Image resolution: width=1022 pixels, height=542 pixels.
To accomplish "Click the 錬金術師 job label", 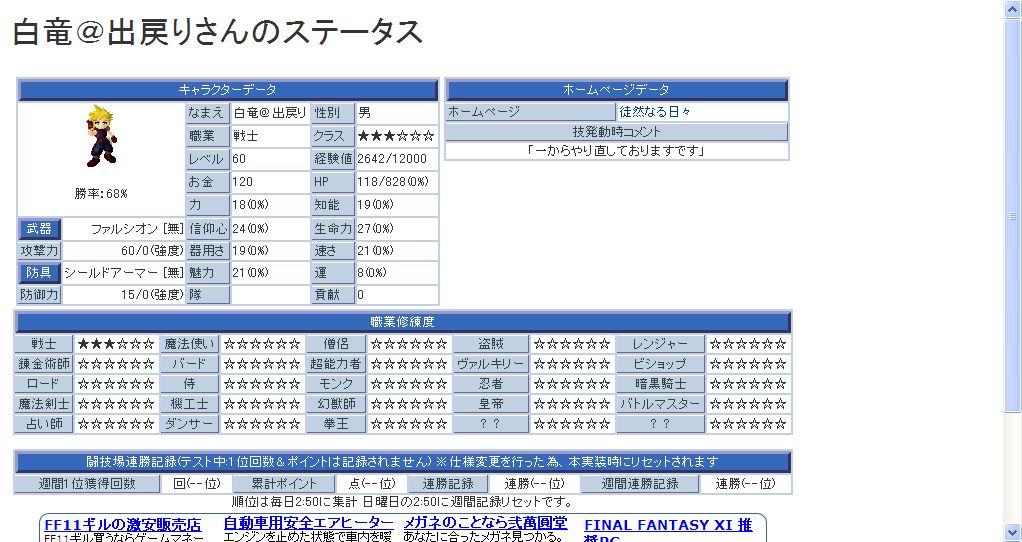I will pos(44,364).
